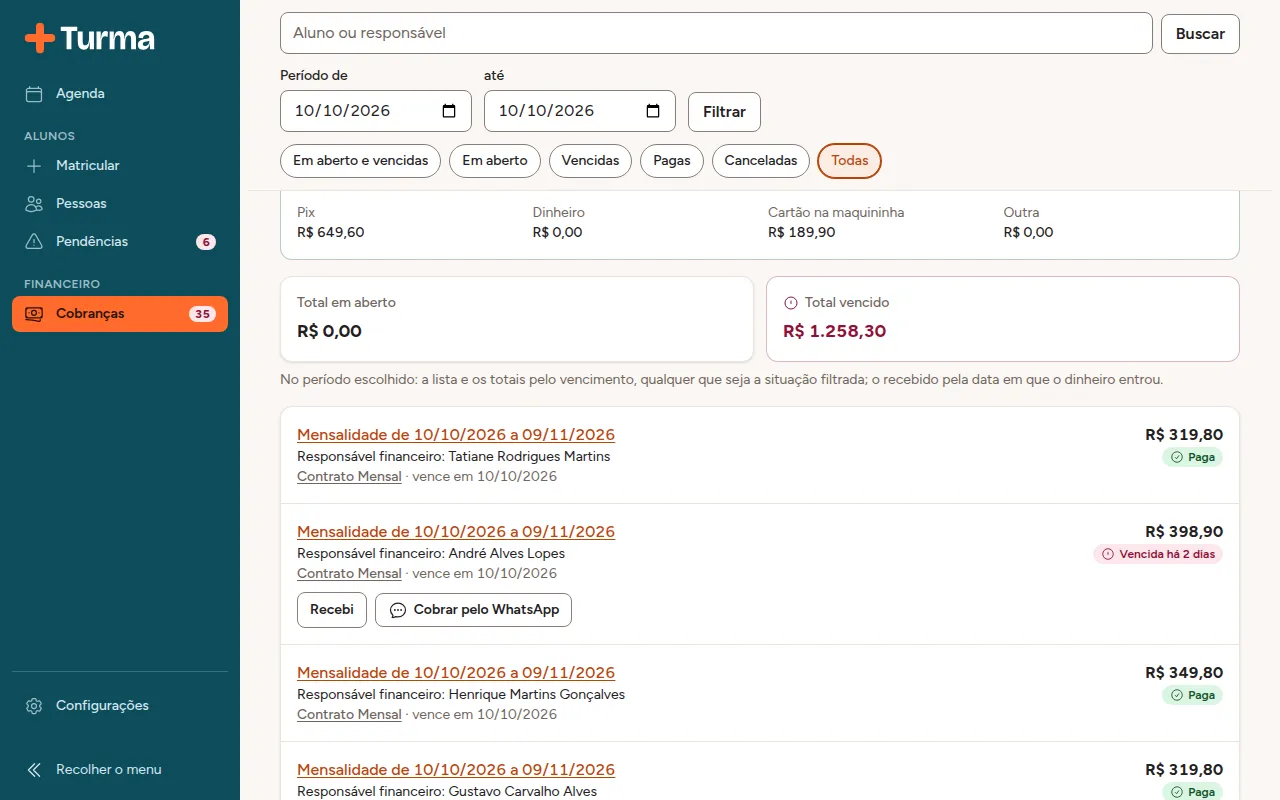This screenshot has width=1280, height=800.
Task: Click the warning triangle icon for Pendências
Action: [34, 242]
